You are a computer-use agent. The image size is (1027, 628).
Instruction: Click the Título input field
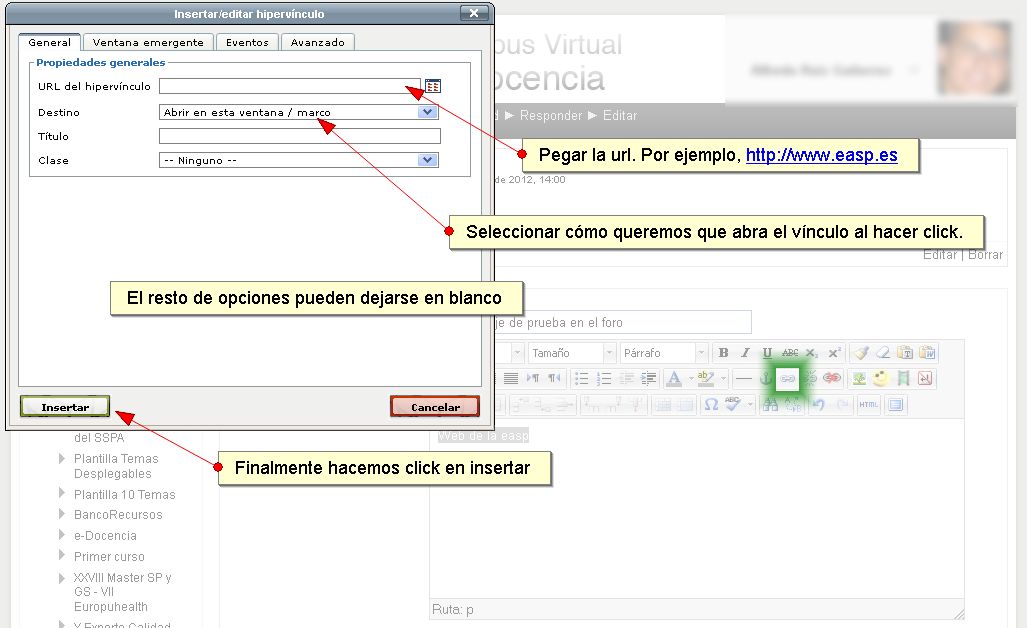point(299,136)
